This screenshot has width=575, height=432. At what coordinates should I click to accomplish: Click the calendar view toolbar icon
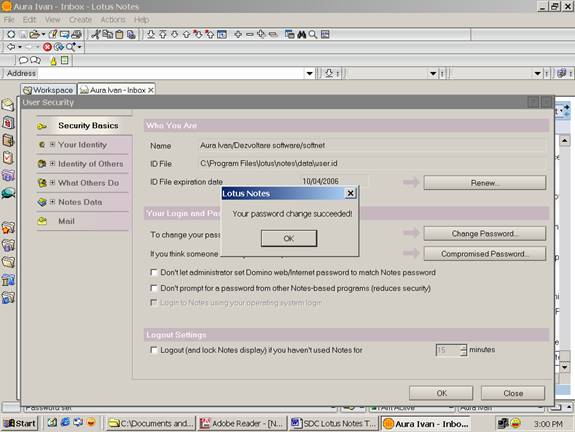point(221,34)
